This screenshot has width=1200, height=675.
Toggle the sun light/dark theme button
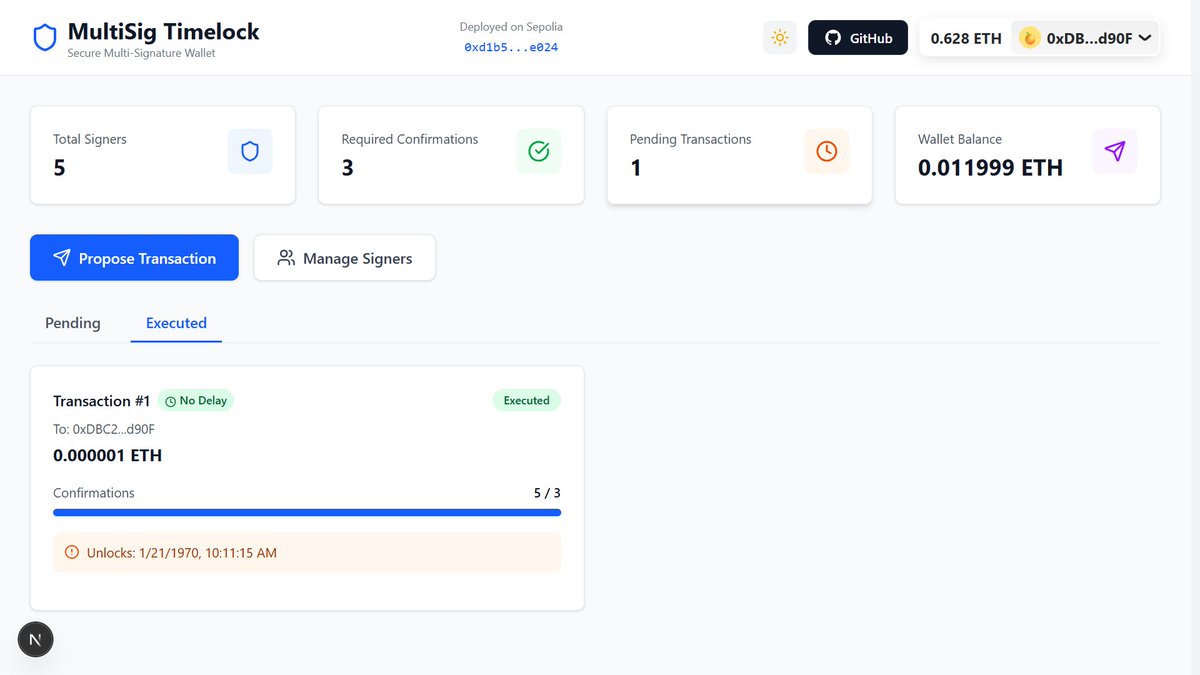point(780,38)
